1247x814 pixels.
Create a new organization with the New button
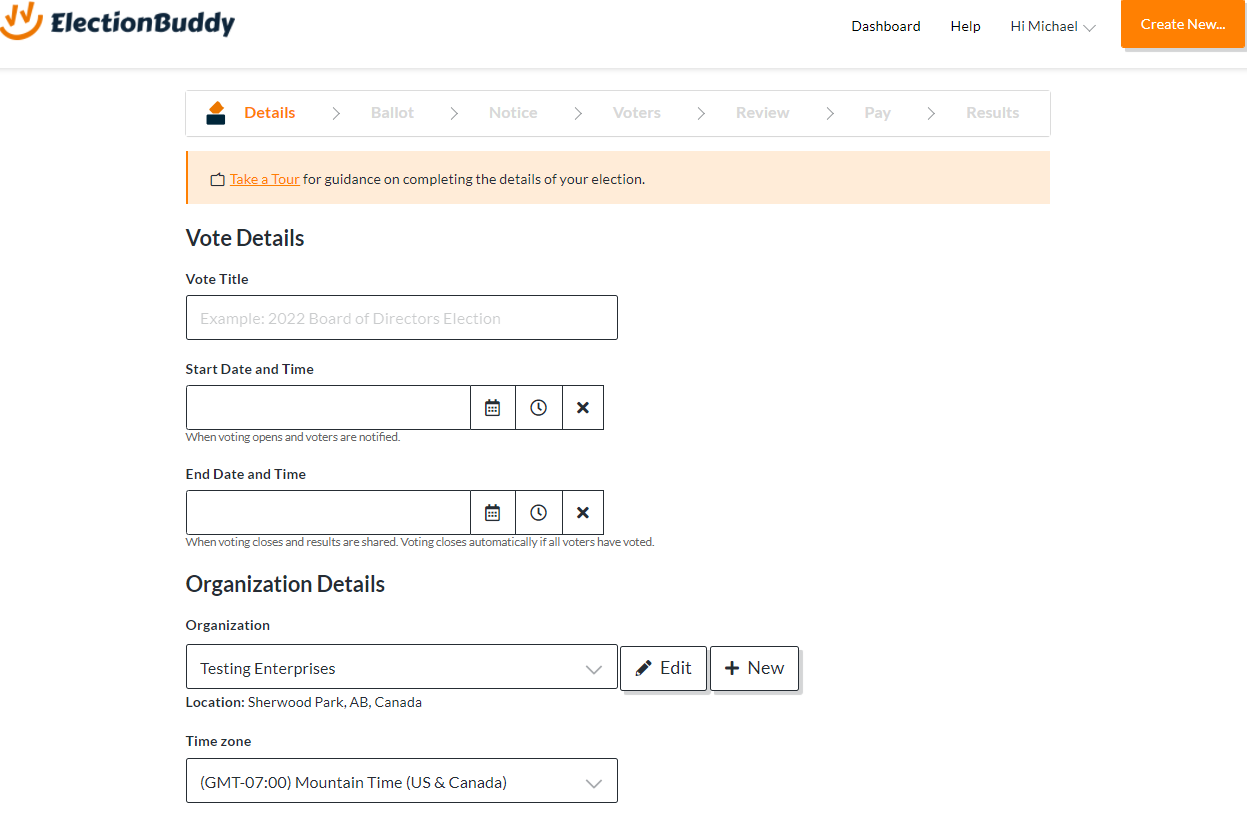(x=754, y=668)
